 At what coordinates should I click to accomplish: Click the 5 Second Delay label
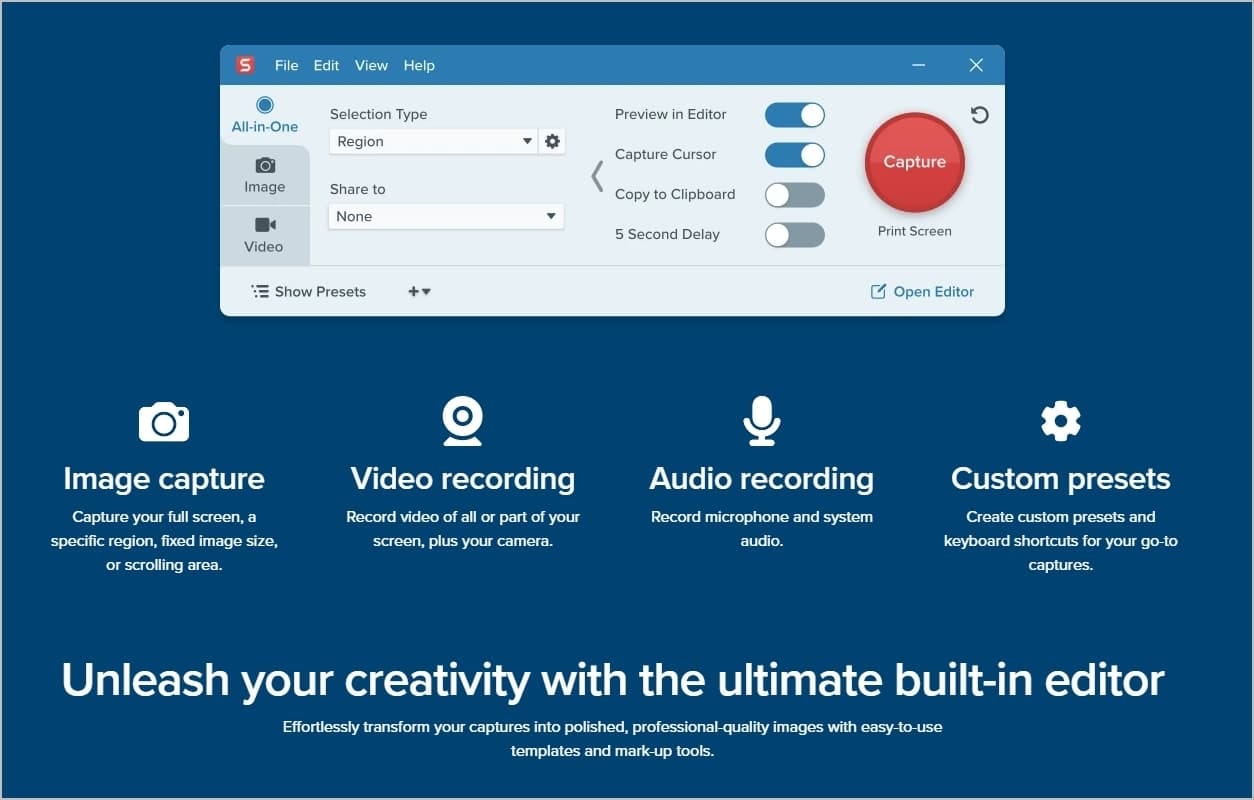[667, 234]
